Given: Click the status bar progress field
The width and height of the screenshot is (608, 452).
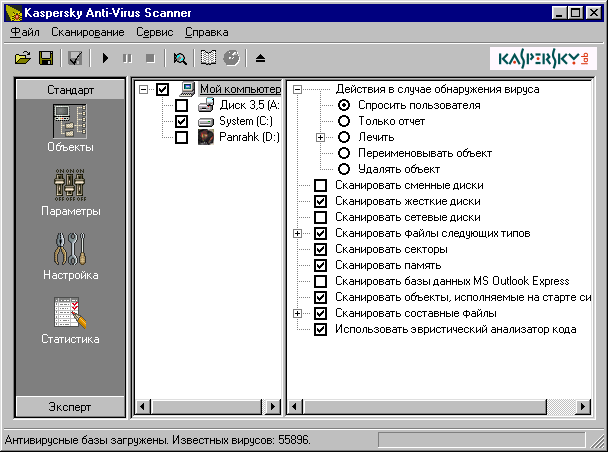Looking at the screenshot, I should pyautogui.click(x=481, y=440).
